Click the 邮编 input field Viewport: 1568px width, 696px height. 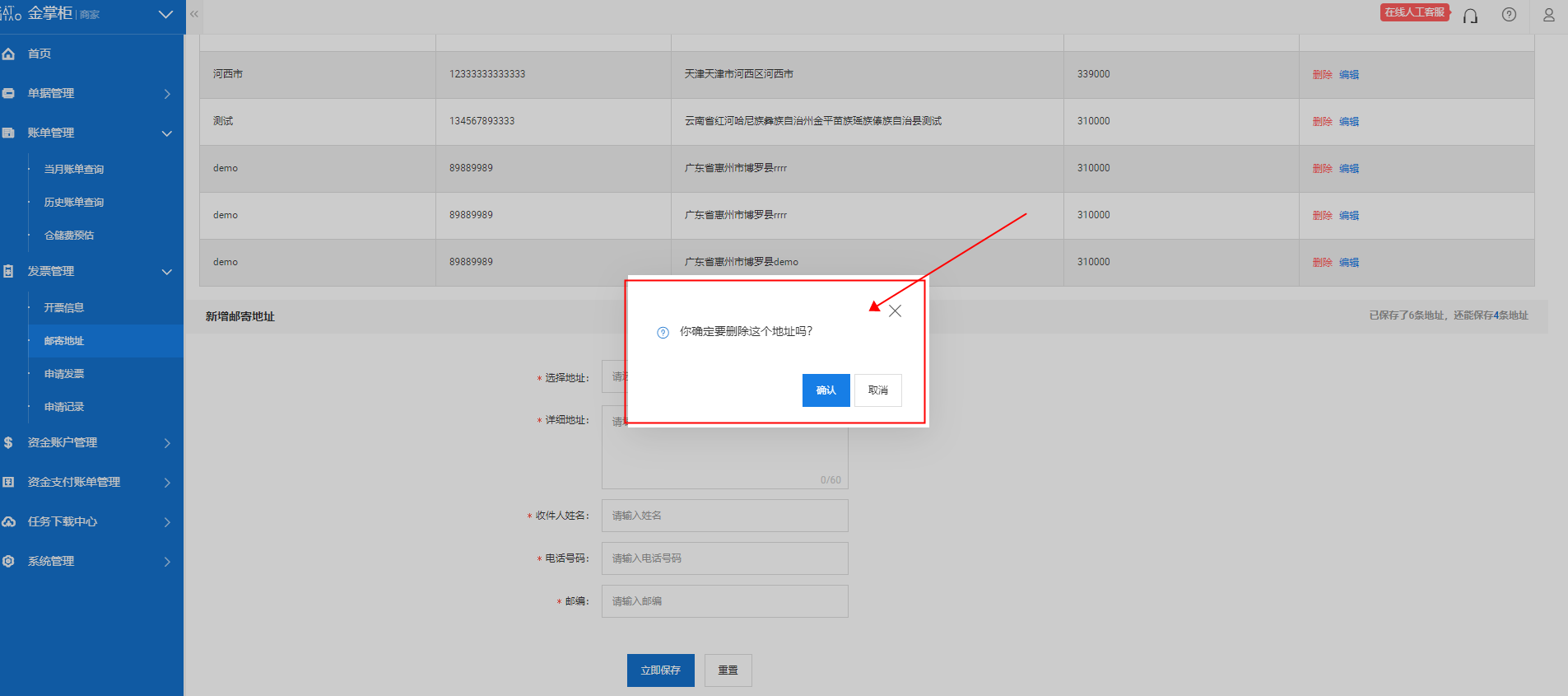724,601
